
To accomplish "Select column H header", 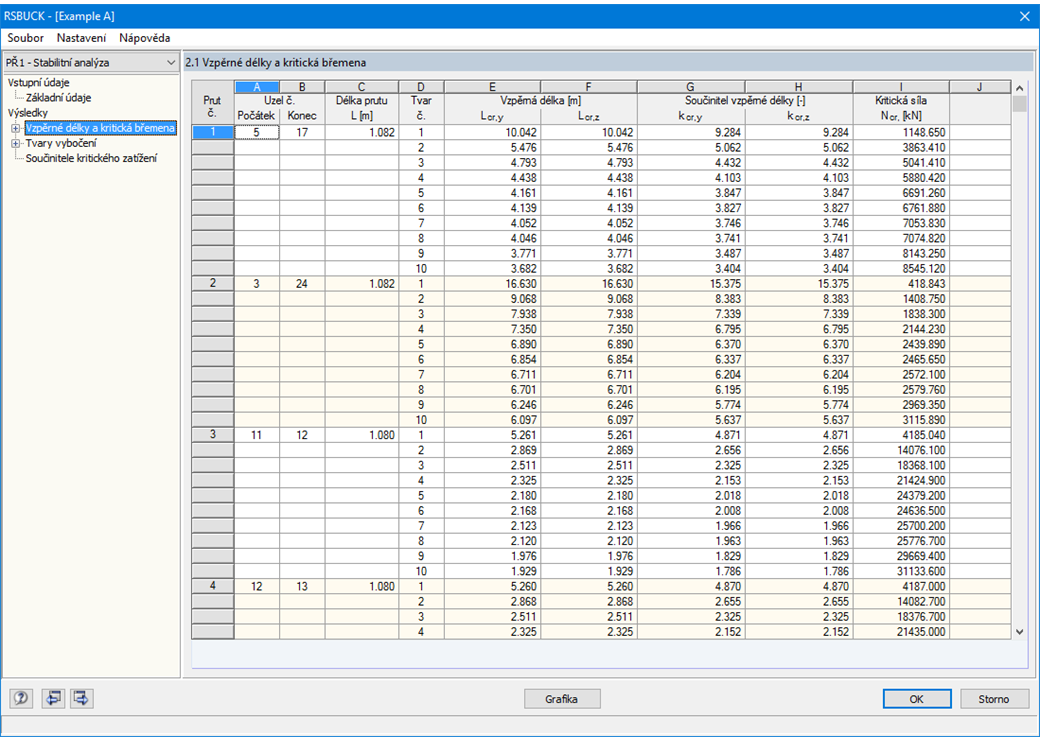I will pyautogui.click(x=799, y=87).
